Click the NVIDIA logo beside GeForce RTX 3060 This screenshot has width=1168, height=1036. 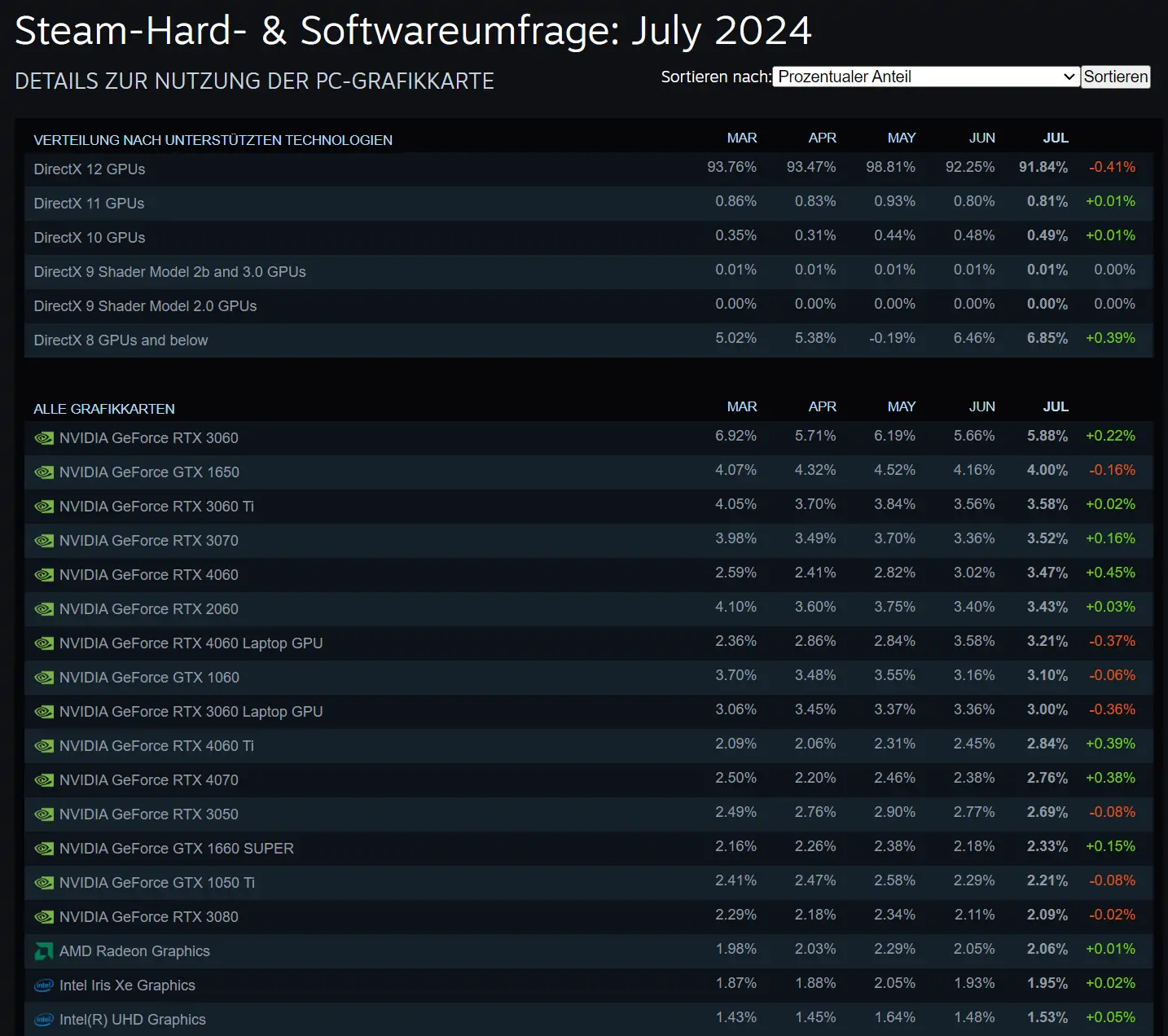(x=44, y=438)
